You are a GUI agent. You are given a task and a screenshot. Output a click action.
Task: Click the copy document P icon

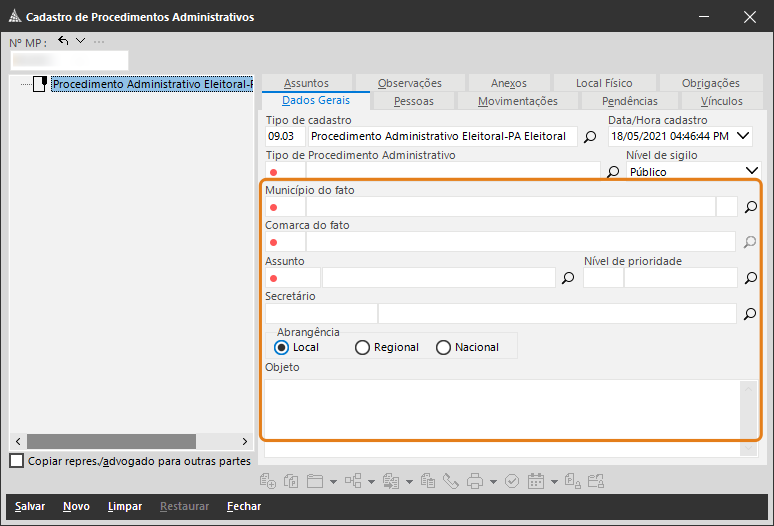291,481
